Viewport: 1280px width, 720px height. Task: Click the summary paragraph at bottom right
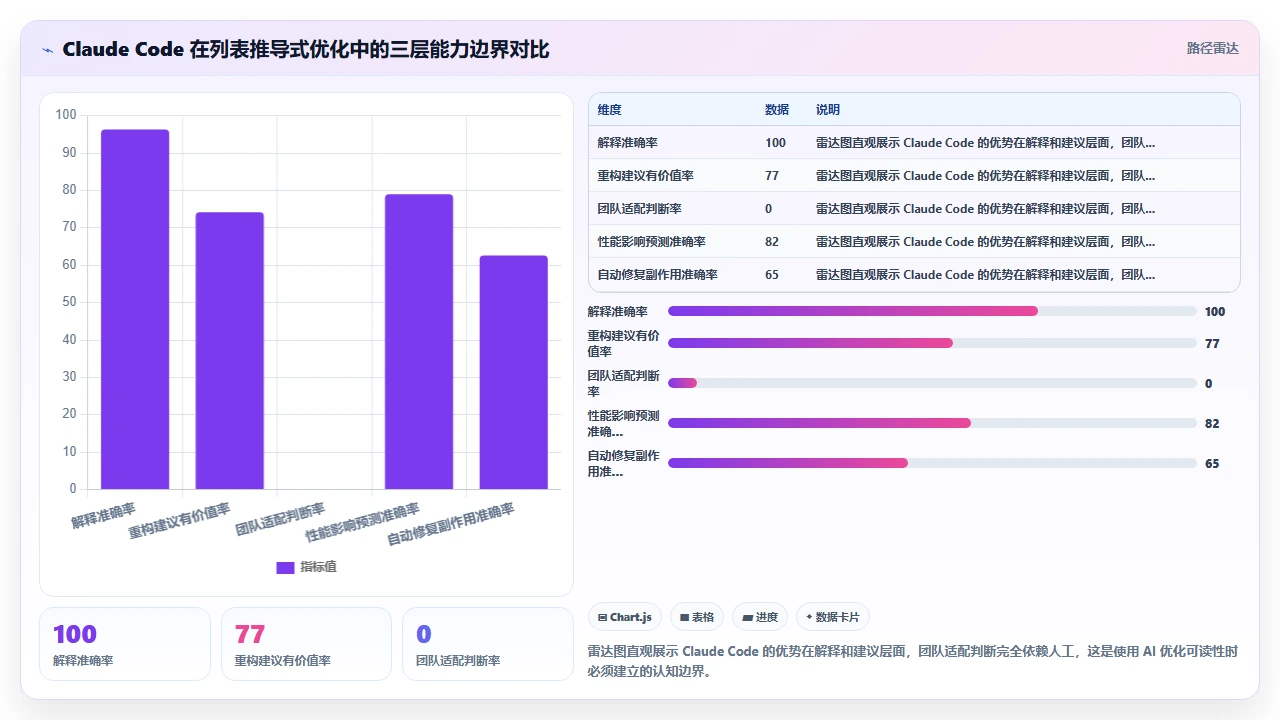coord(913,661)
